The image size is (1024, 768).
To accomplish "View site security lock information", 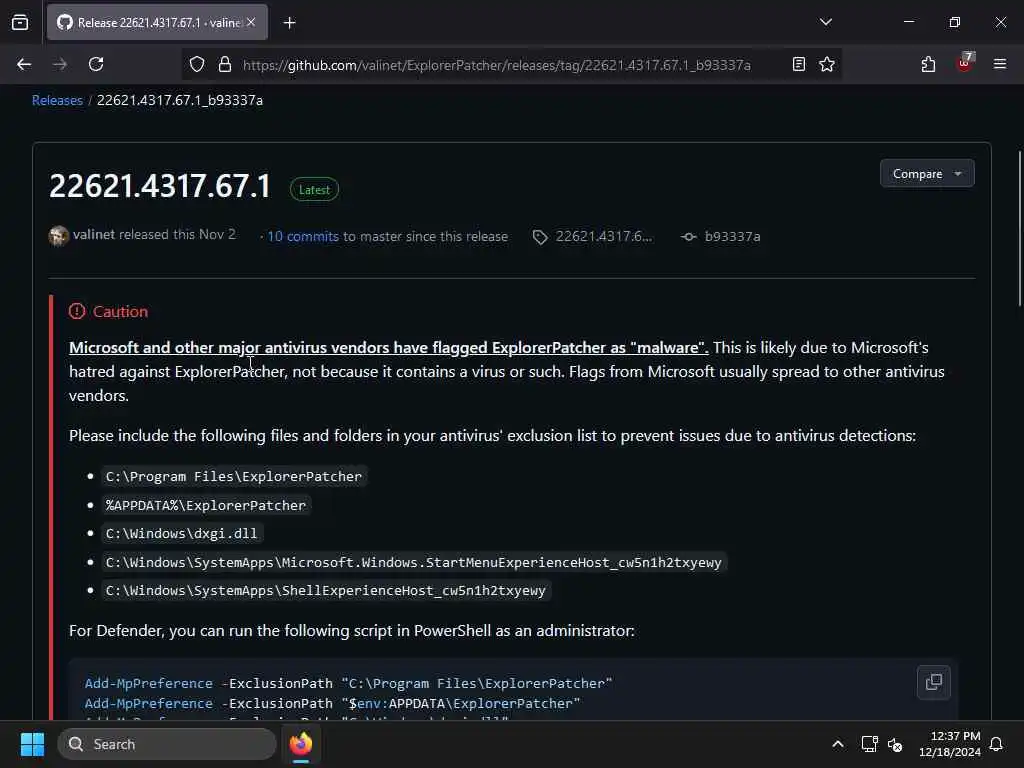I will click(225, 64).
